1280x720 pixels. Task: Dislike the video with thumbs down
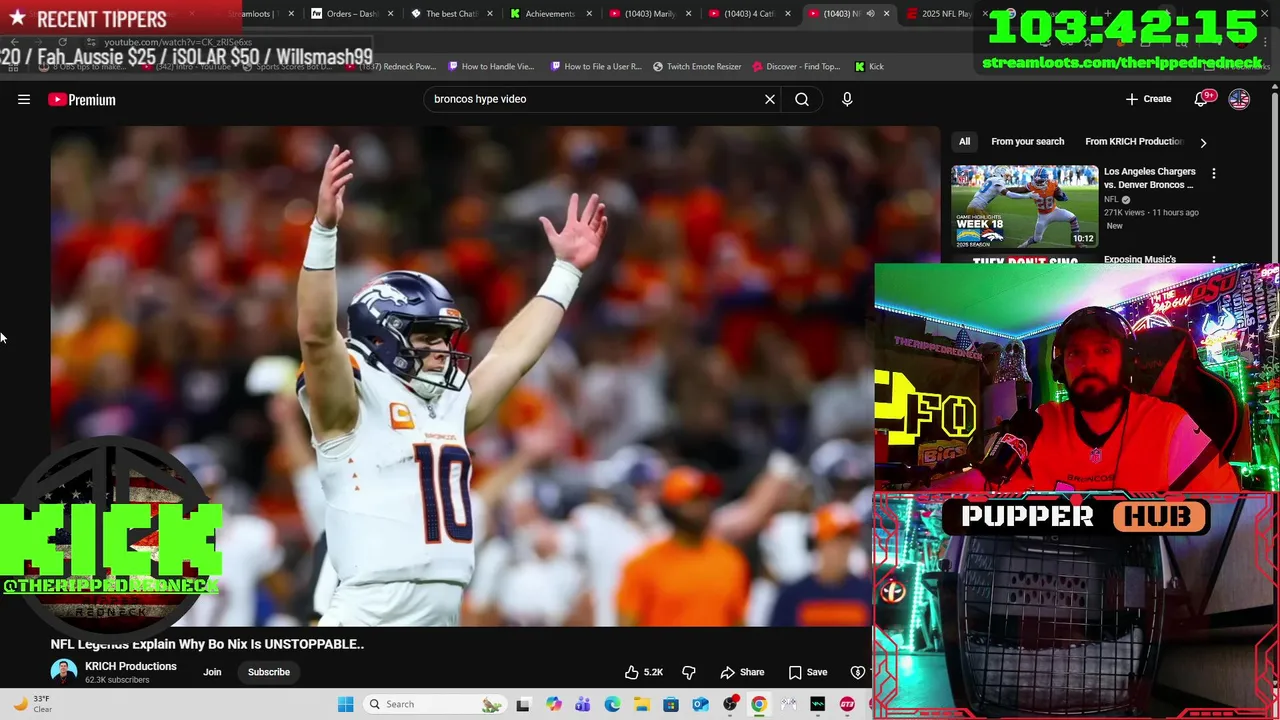tap(689, 672)
